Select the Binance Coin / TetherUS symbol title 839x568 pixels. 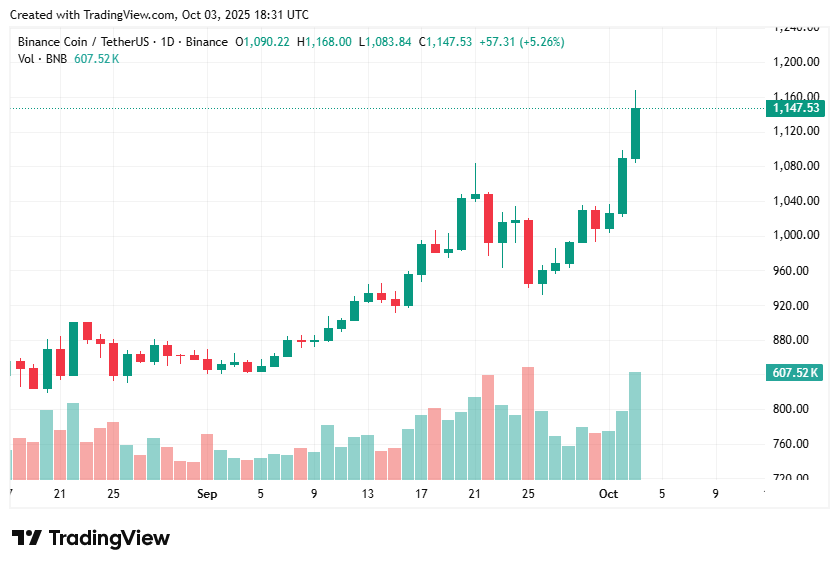(83, 42)
